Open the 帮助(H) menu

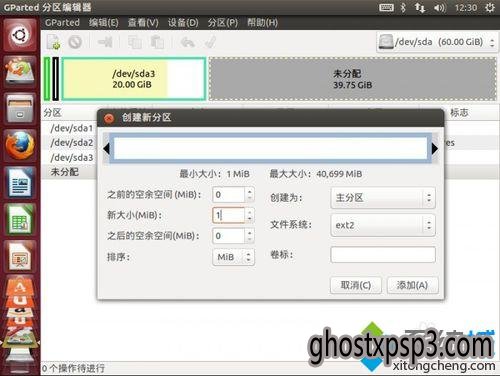point(262,23)
